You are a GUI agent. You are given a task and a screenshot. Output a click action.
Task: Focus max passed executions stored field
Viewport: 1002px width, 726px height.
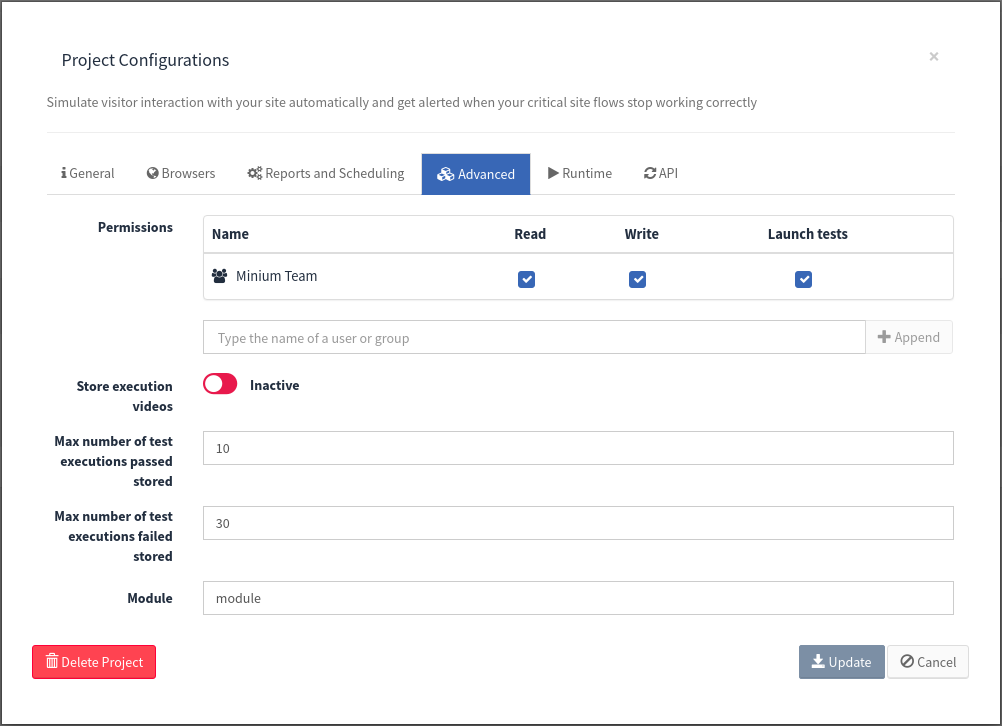578,448
